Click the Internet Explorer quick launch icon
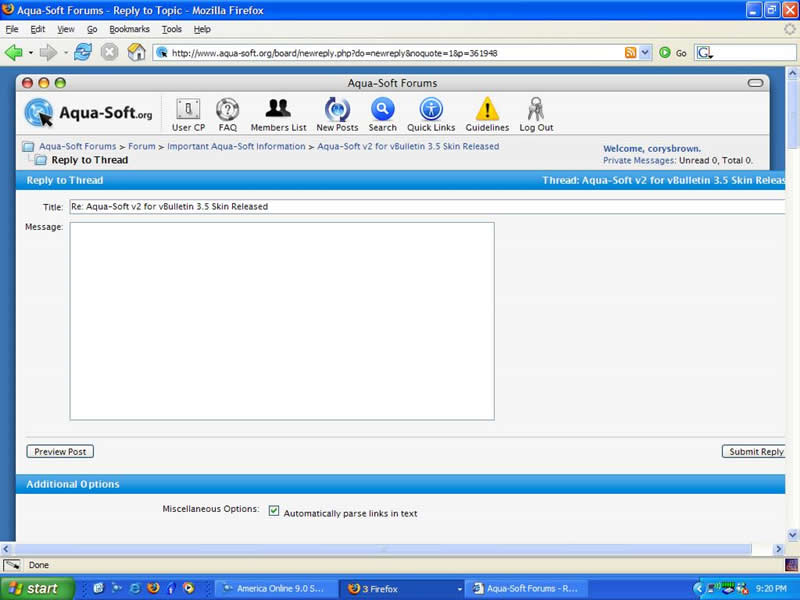 click(x=135, y=588)
